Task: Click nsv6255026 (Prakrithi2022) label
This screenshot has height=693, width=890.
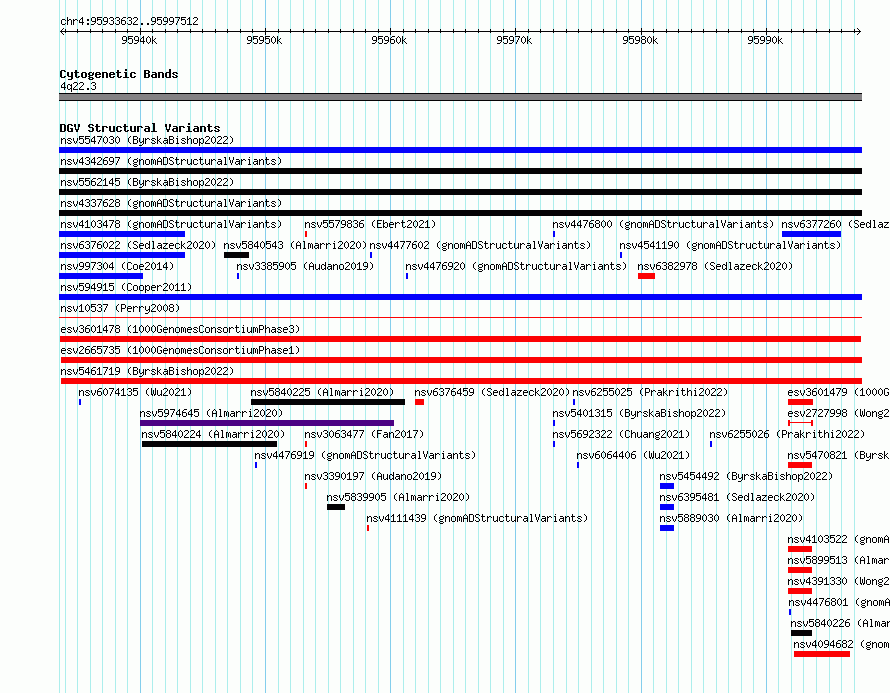Action: click(787, 434)
